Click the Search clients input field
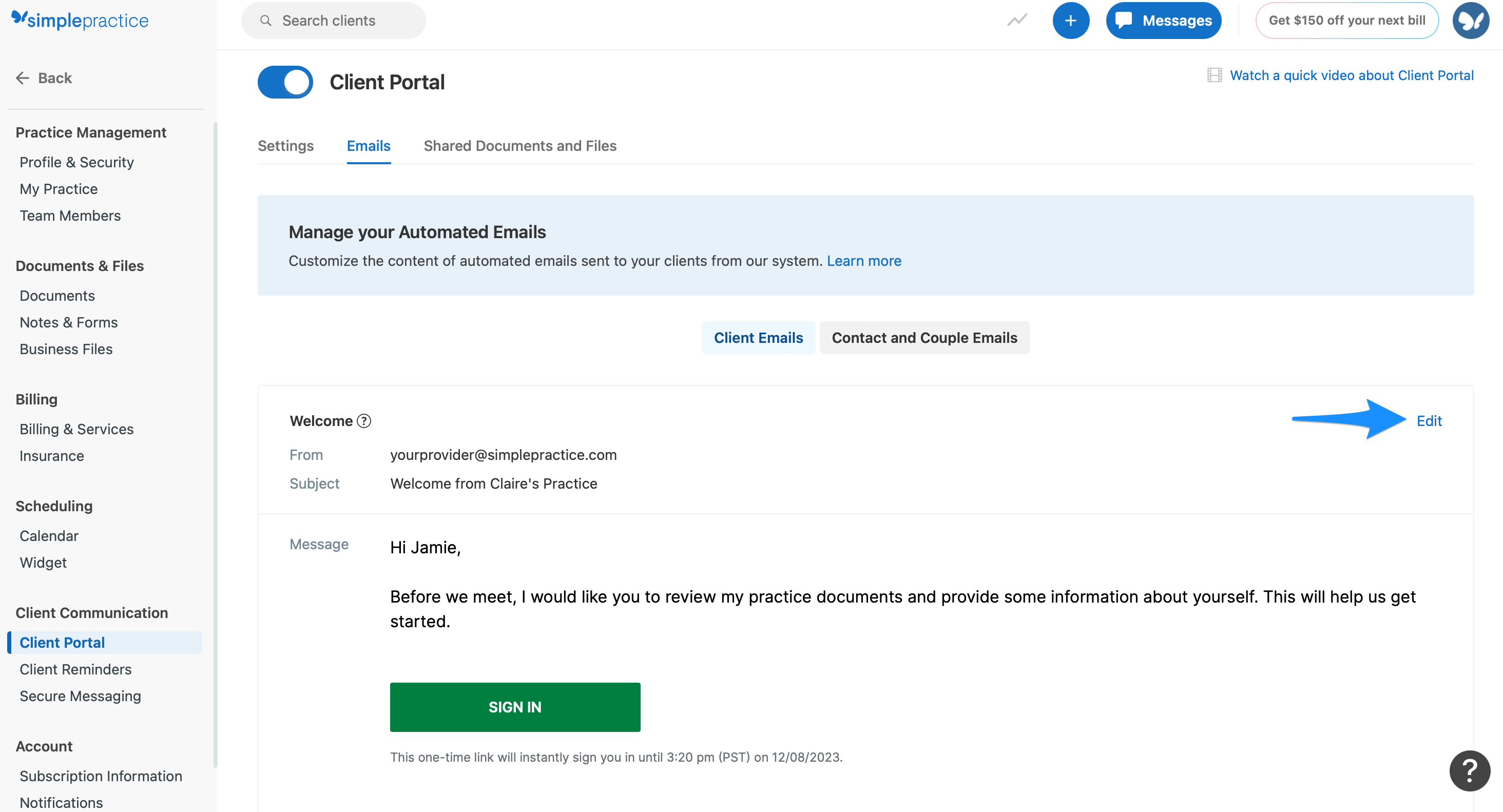 point(333,20)
